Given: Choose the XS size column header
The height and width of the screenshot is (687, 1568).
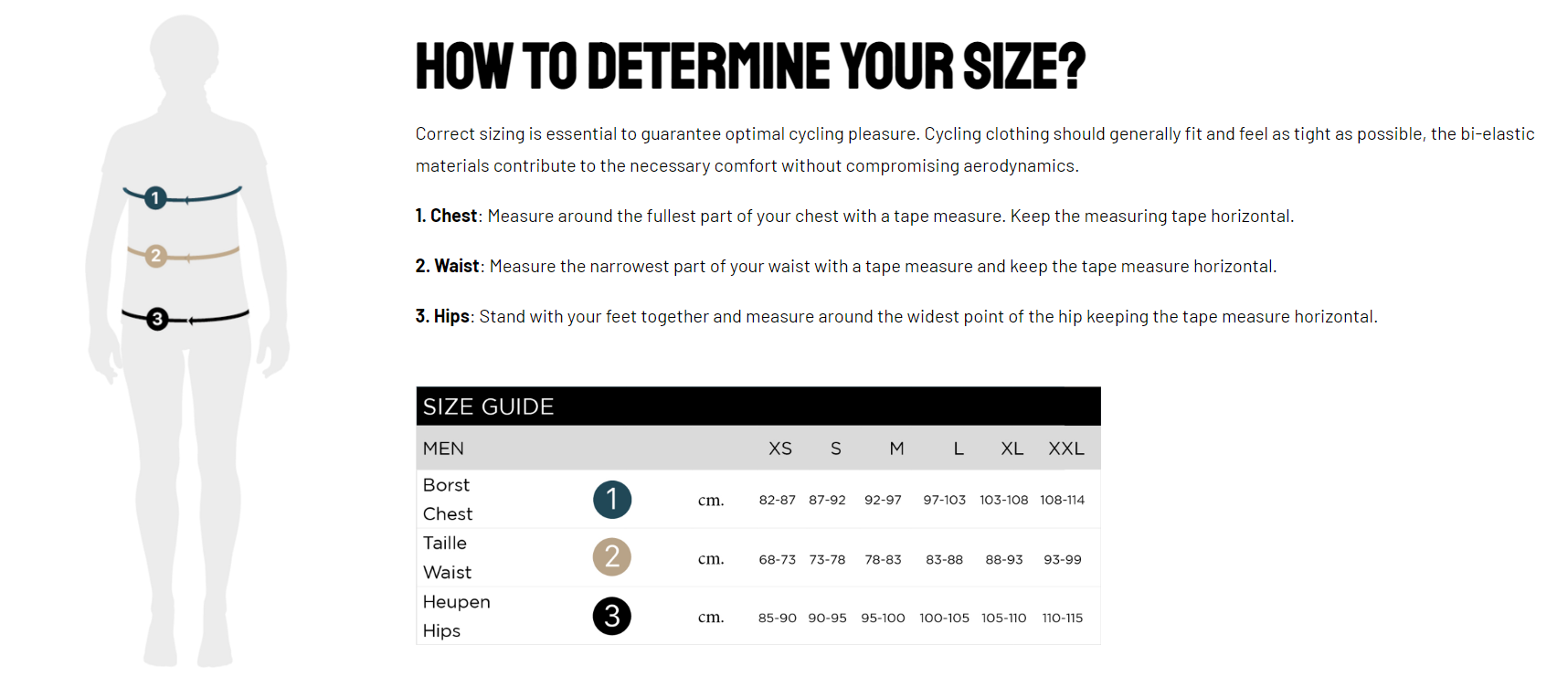Looking at the screenshot, I should [779, 449].
